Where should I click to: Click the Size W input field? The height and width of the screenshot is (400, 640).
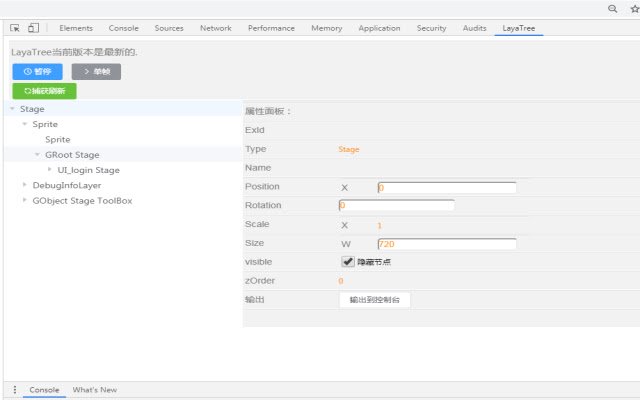point(447,244)
